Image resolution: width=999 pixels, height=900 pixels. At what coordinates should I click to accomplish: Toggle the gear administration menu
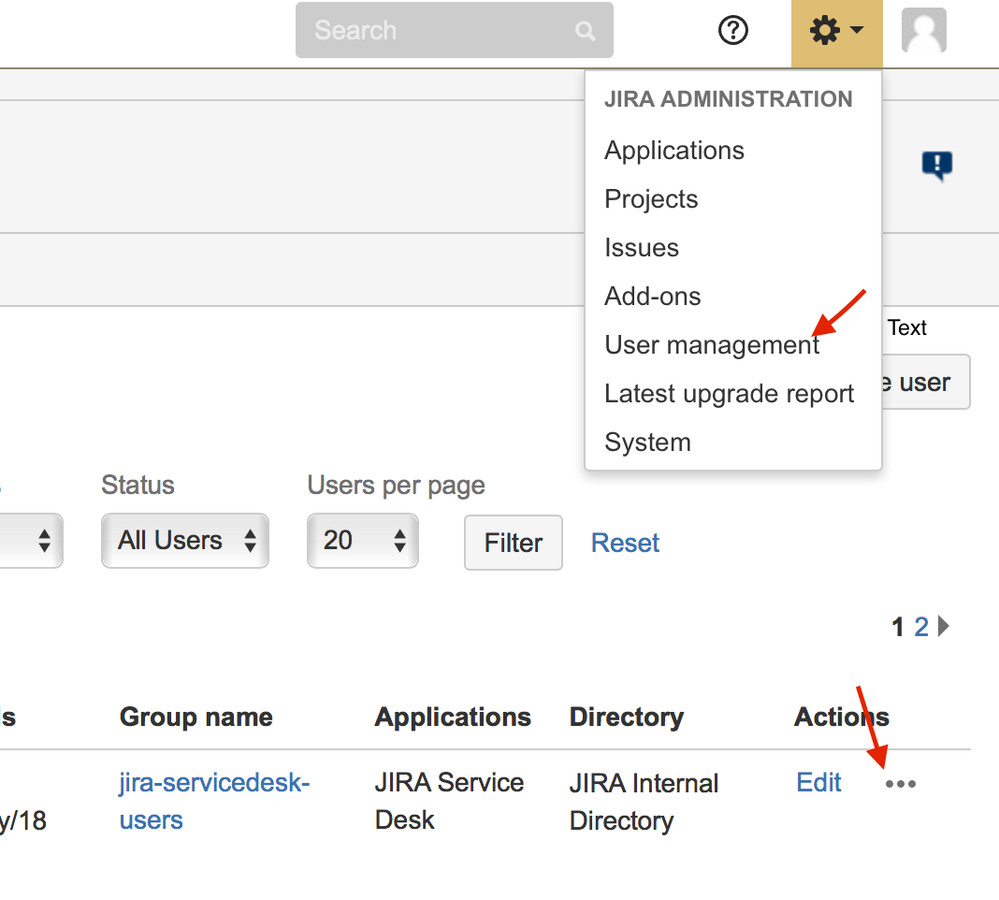[836, 32]
